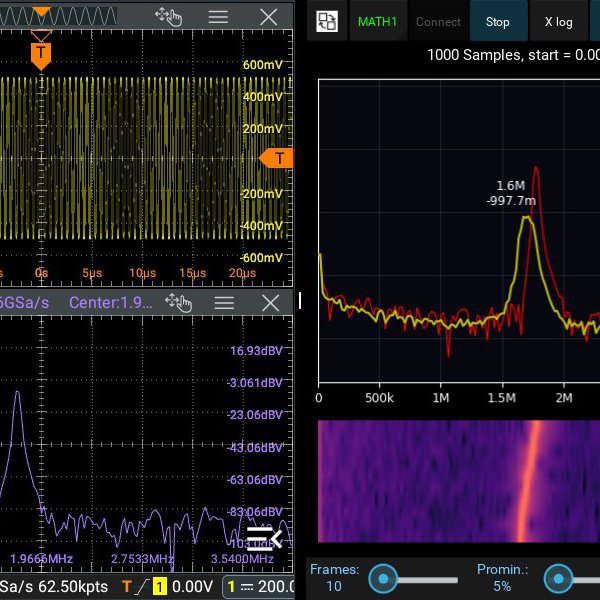
Task: Click the window divider handle bar
Action: 300,300
